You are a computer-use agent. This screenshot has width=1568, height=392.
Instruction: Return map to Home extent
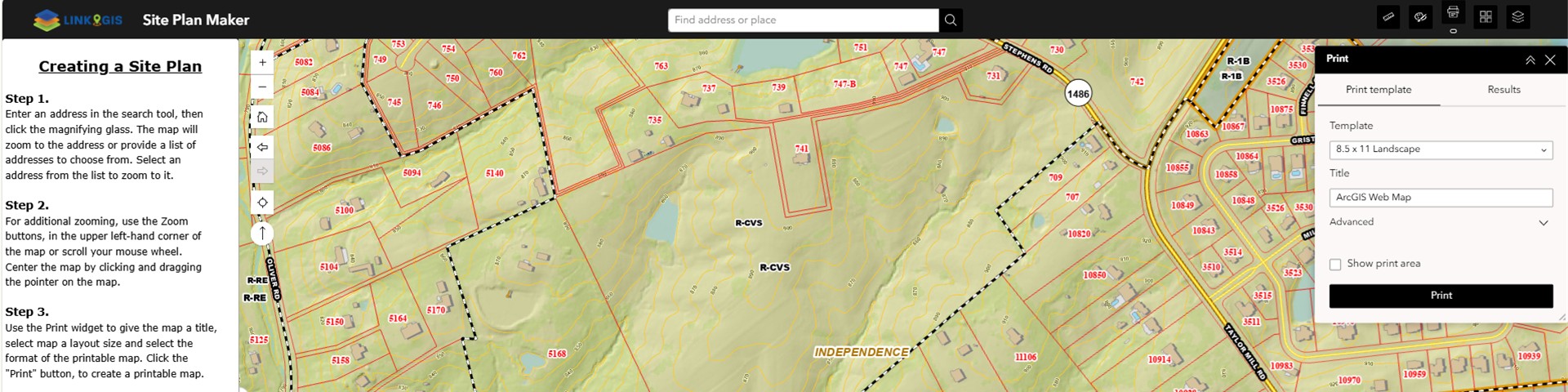pyautogui.click(x=262, y=117)
